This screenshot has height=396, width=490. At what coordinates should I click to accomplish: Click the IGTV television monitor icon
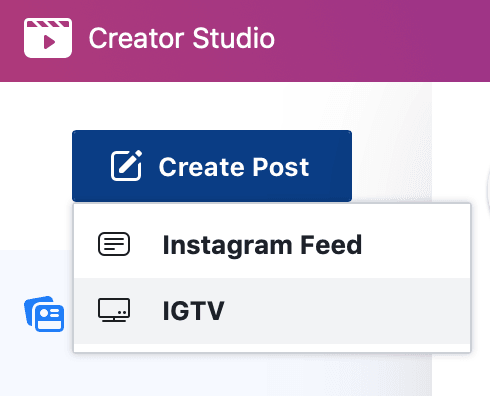(114, 310)
